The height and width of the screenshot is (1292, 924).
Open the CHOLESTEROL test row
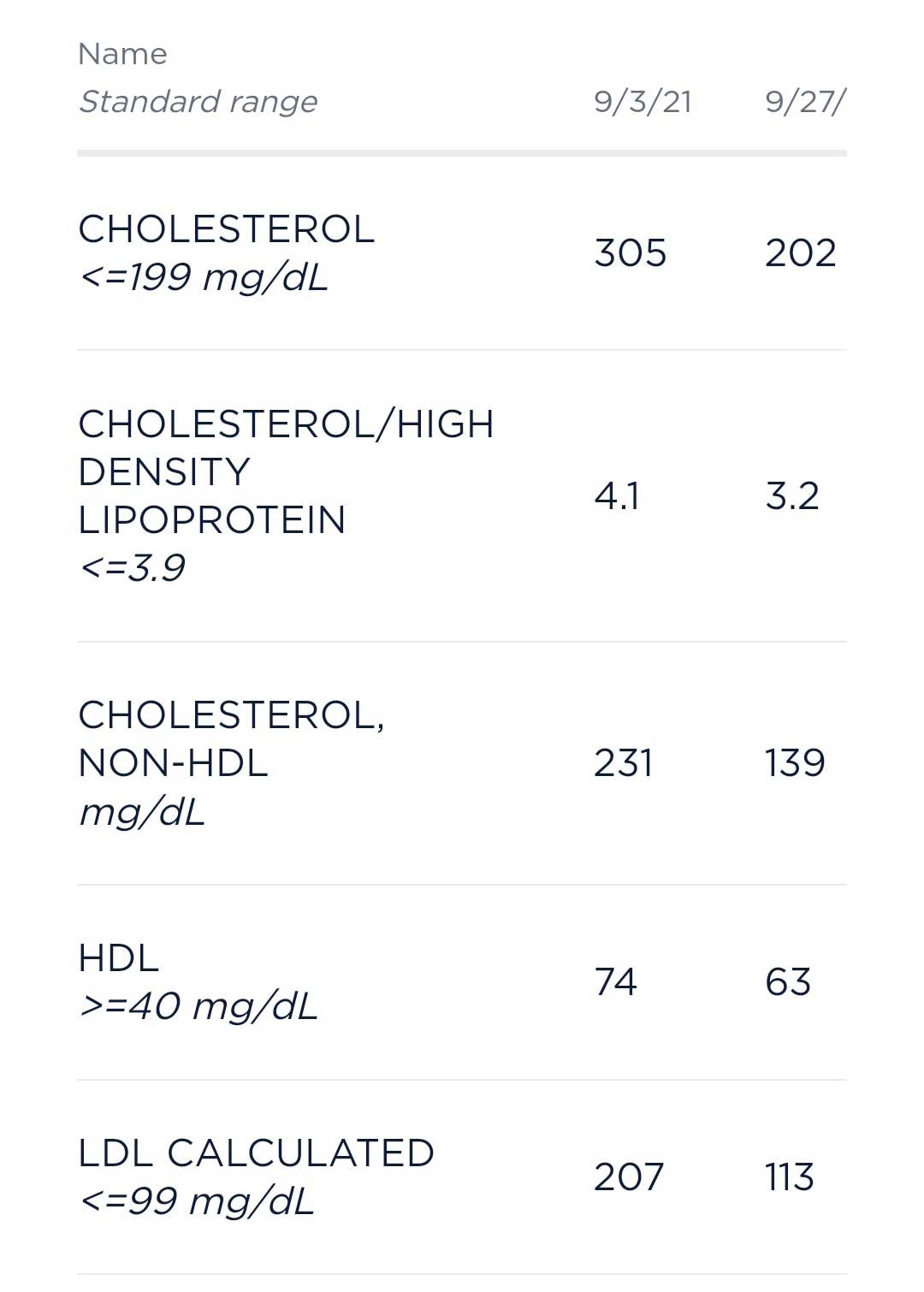[x=226, y=229]
